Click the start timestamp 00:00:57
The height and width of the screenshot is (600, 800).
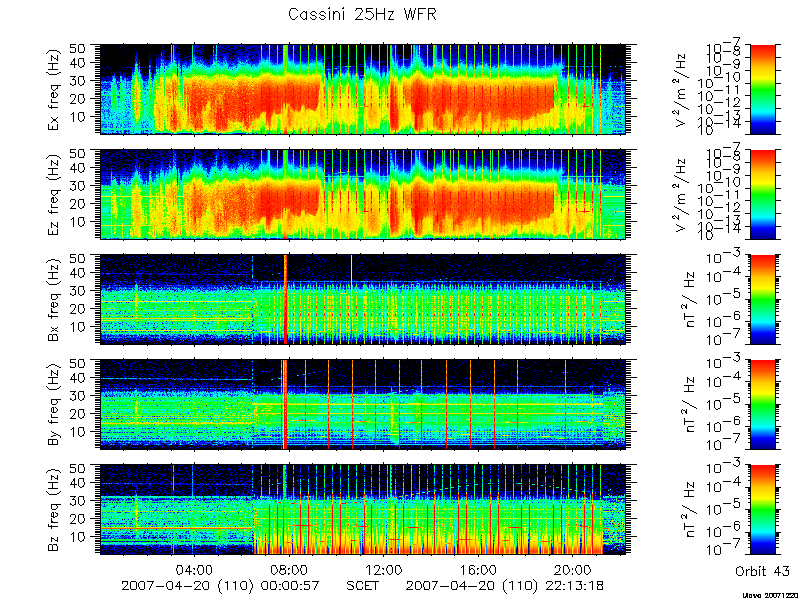(289, 585)
